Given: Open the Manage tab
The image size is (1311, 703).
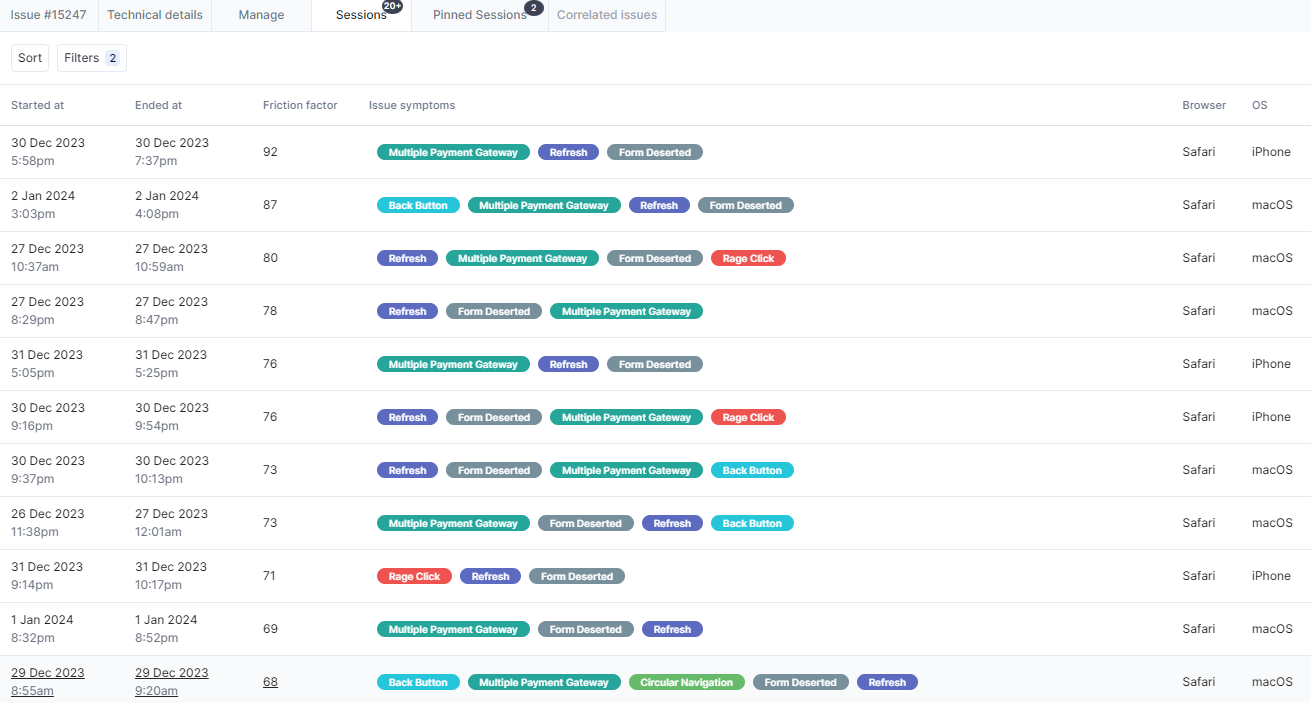Looking at the screenshot, I should point(261,15).
